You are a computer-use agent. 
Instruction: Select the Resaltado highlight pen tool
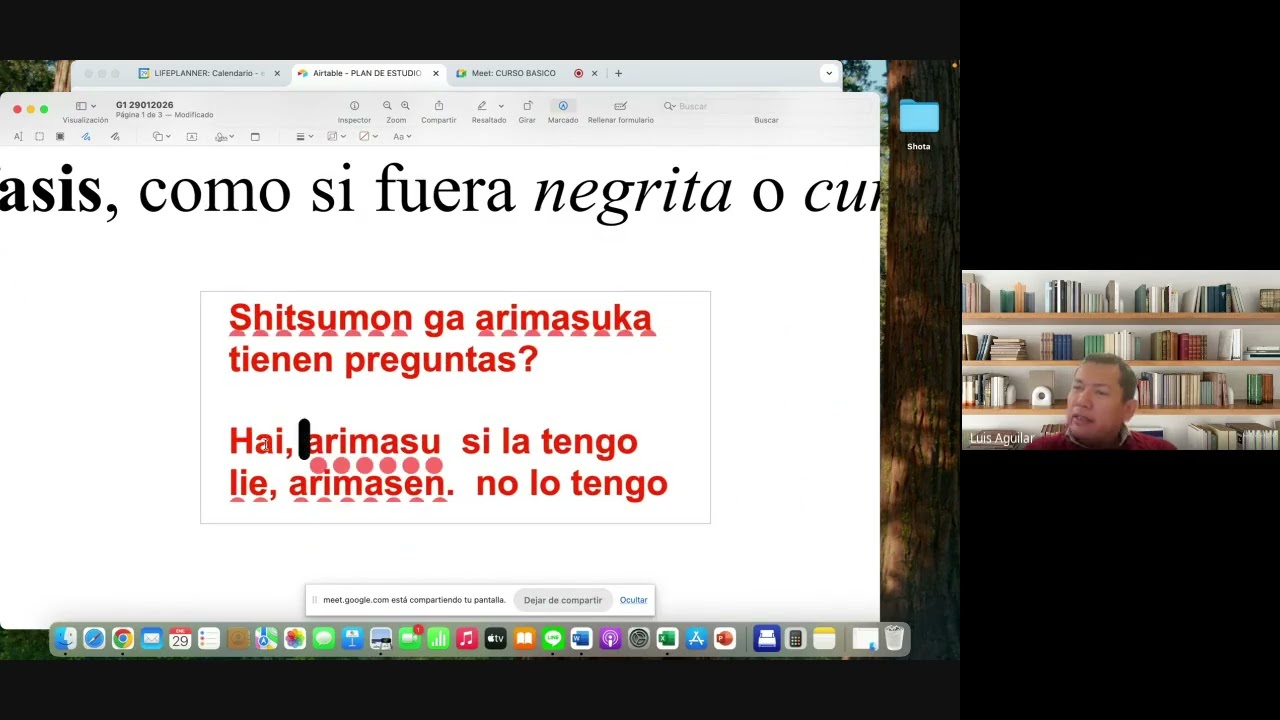tap(482, 106)
